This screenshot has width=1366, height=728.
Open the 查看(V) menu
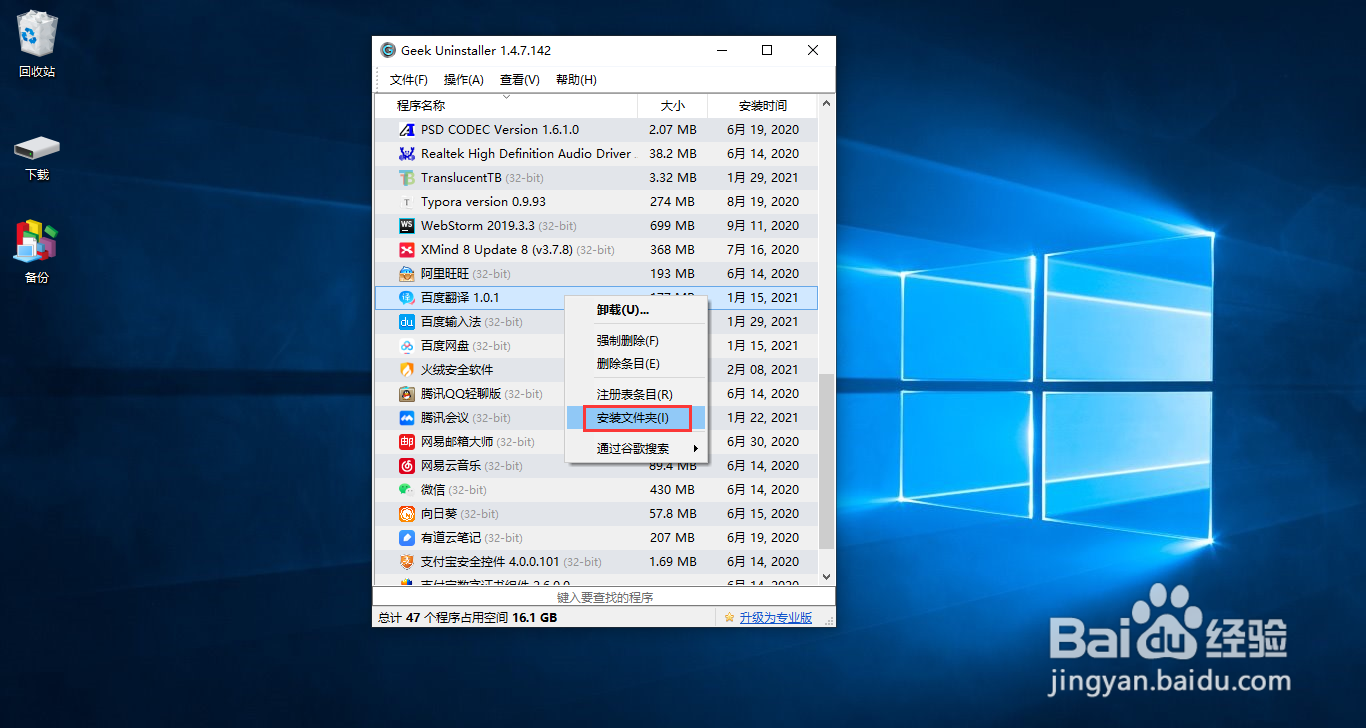tap(520, 80)
